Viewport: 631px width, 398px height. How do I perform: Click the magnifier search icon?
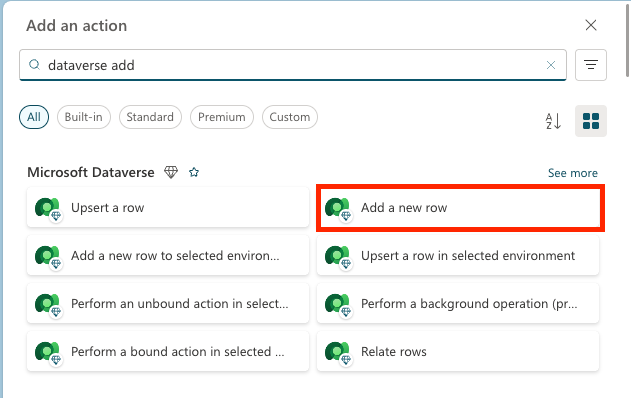point(35,64)
